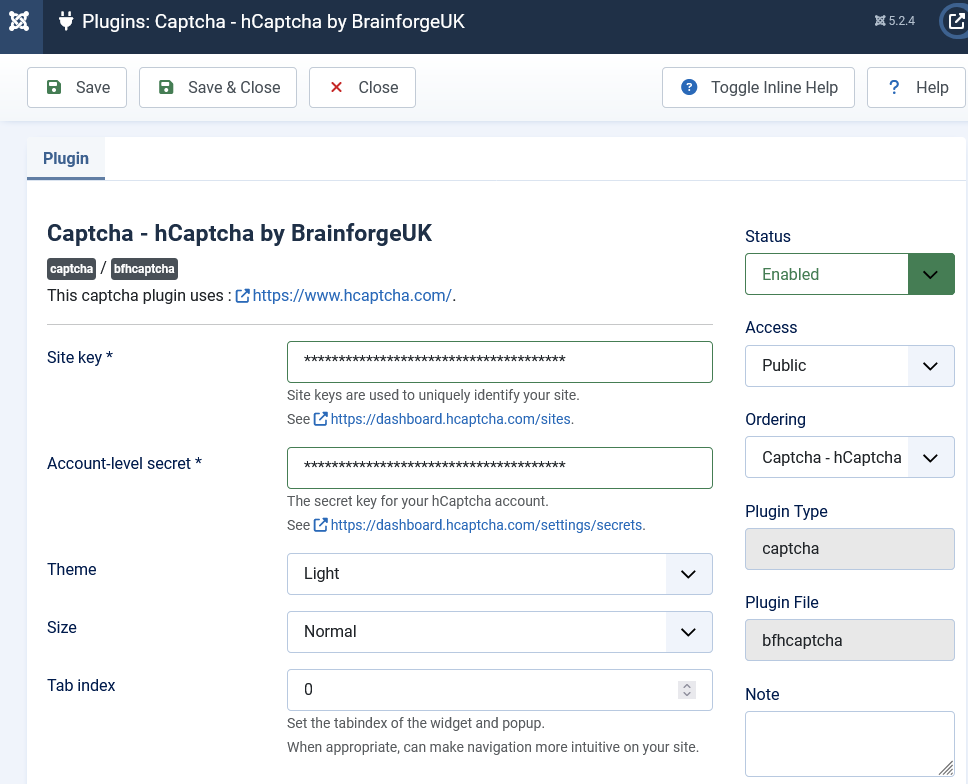Screen dimensions: 968x784
Task: Open site preview external link icon
Action: click(x=955, y=22)
